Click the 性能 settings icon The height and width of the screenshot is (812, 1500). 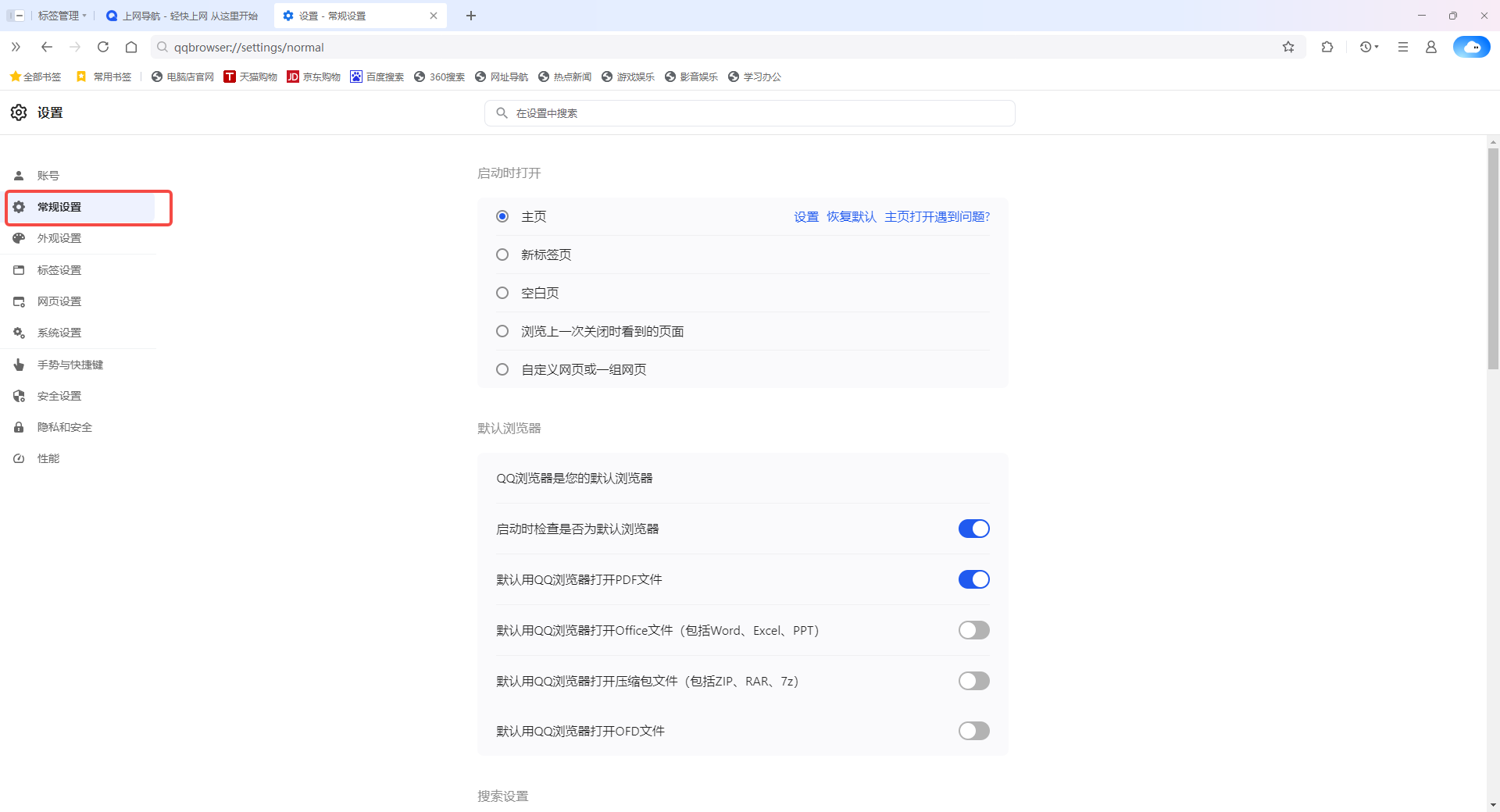coord(18,458)
